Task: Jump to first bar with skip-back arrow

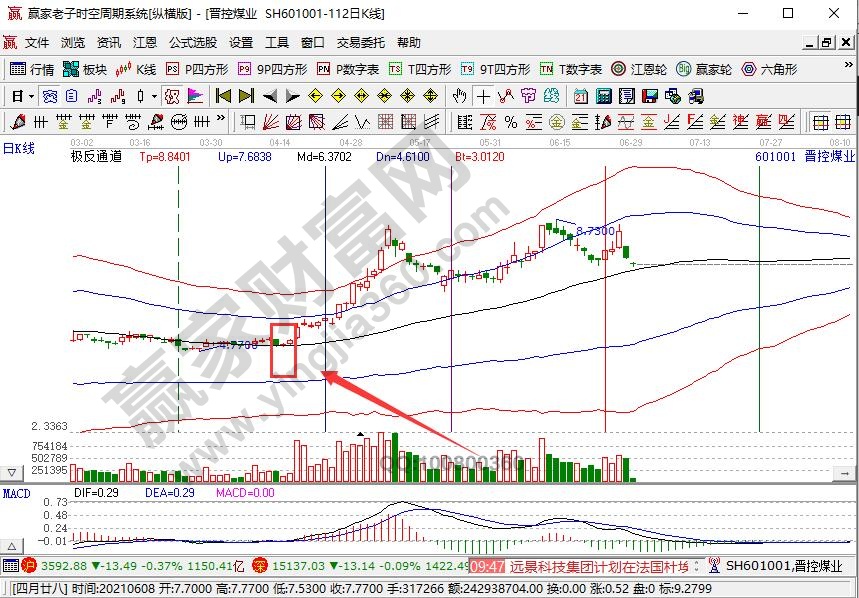Action: (224, 96)
